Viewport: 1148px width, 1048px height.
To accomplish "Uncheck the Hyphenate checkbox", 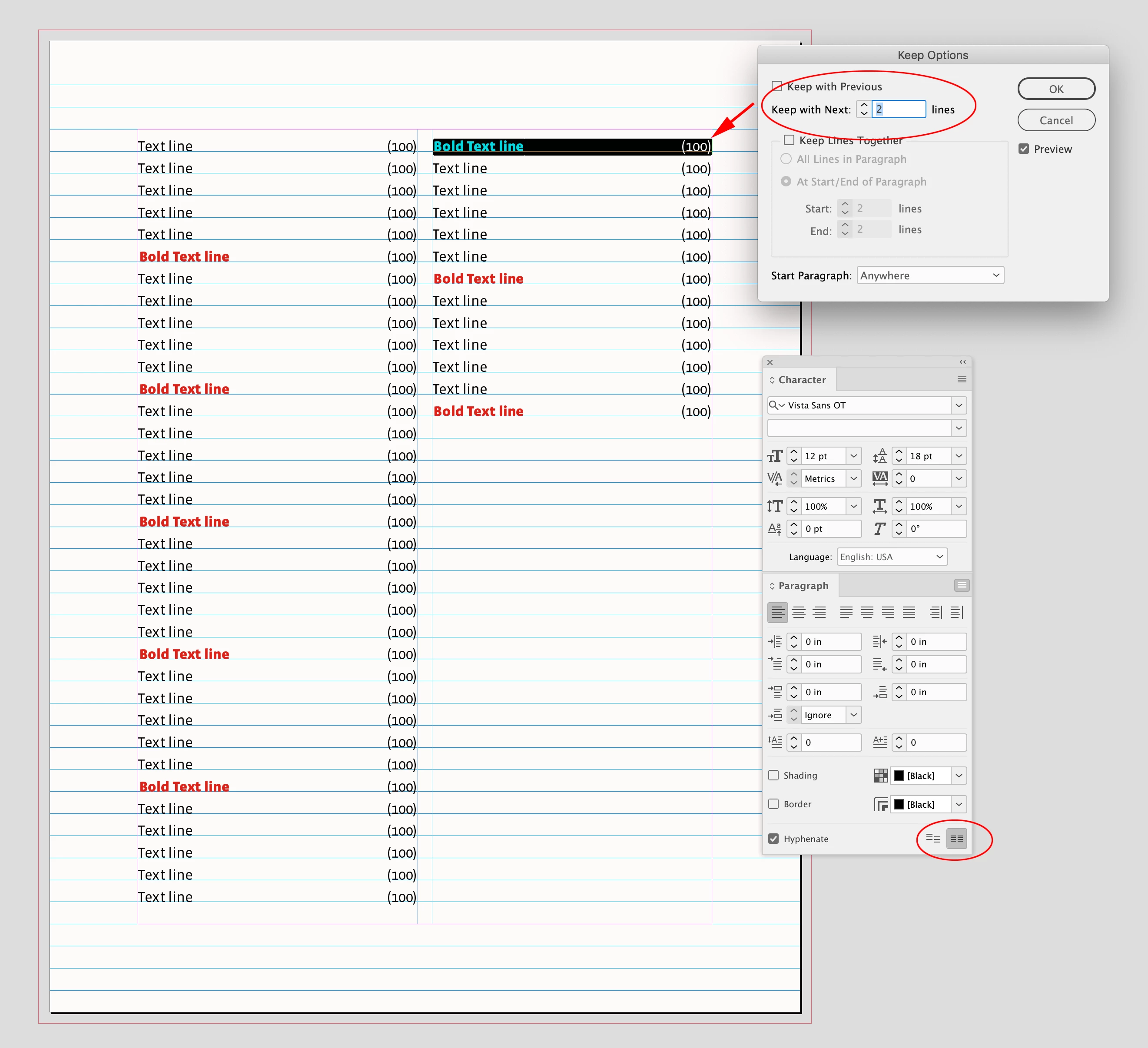I will [x=773, y=839].
